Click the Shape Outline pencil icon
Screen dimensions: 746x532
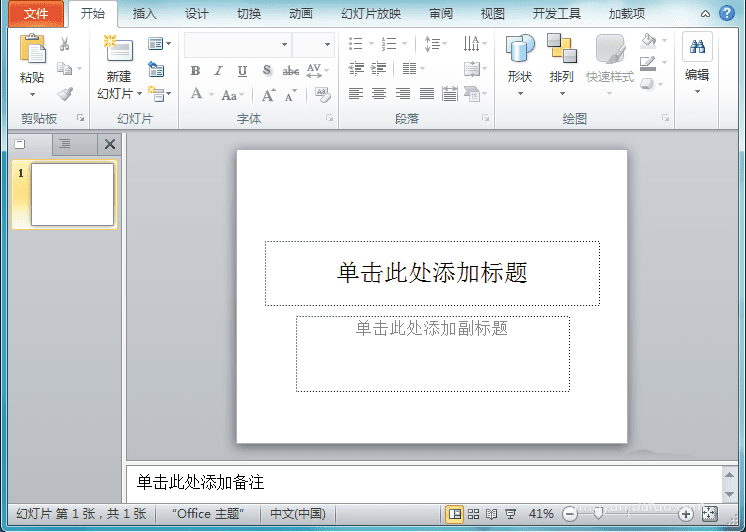point(648,63)
